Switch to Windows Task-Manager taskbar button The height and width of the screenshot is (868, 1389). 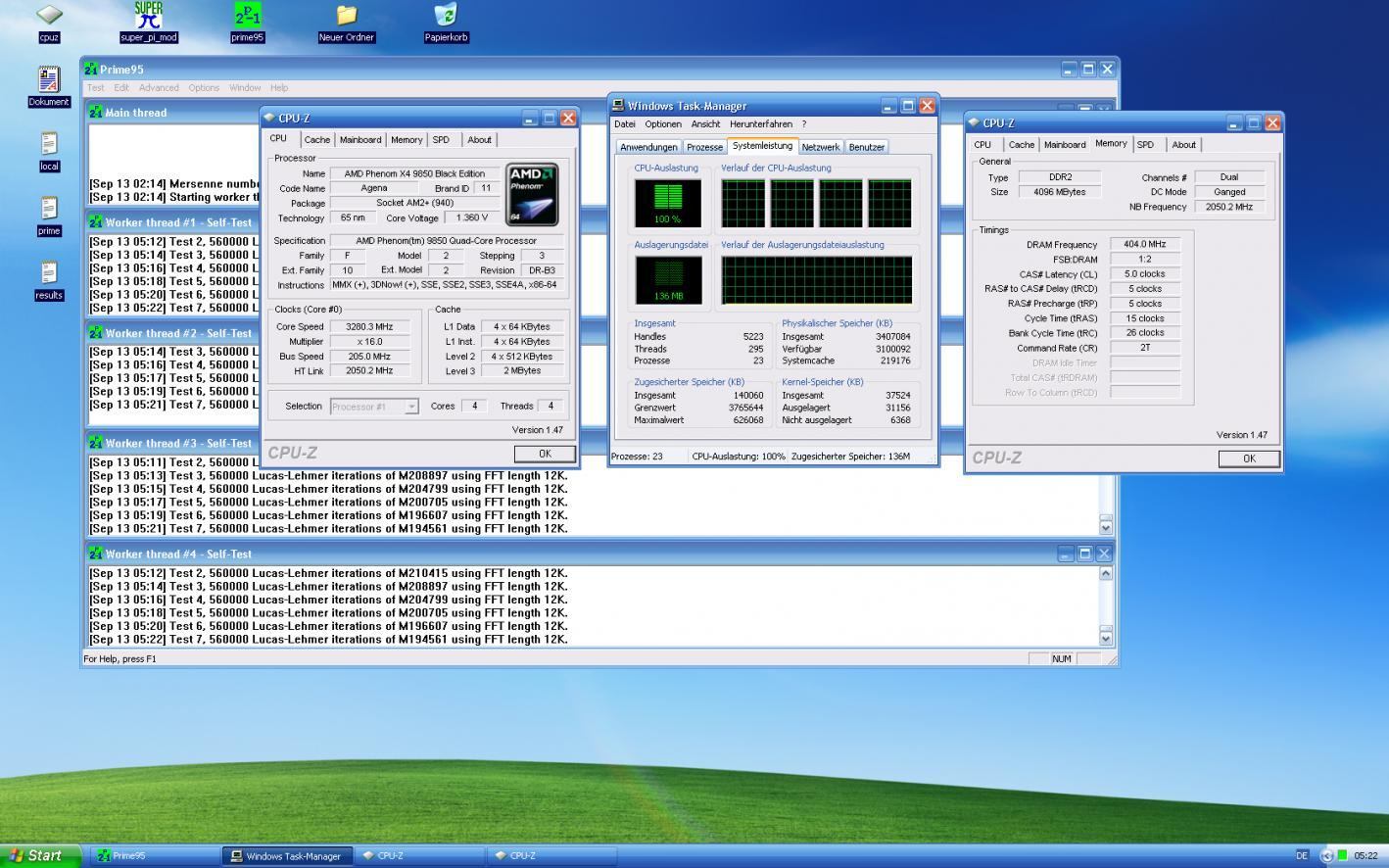coord(286,855)
